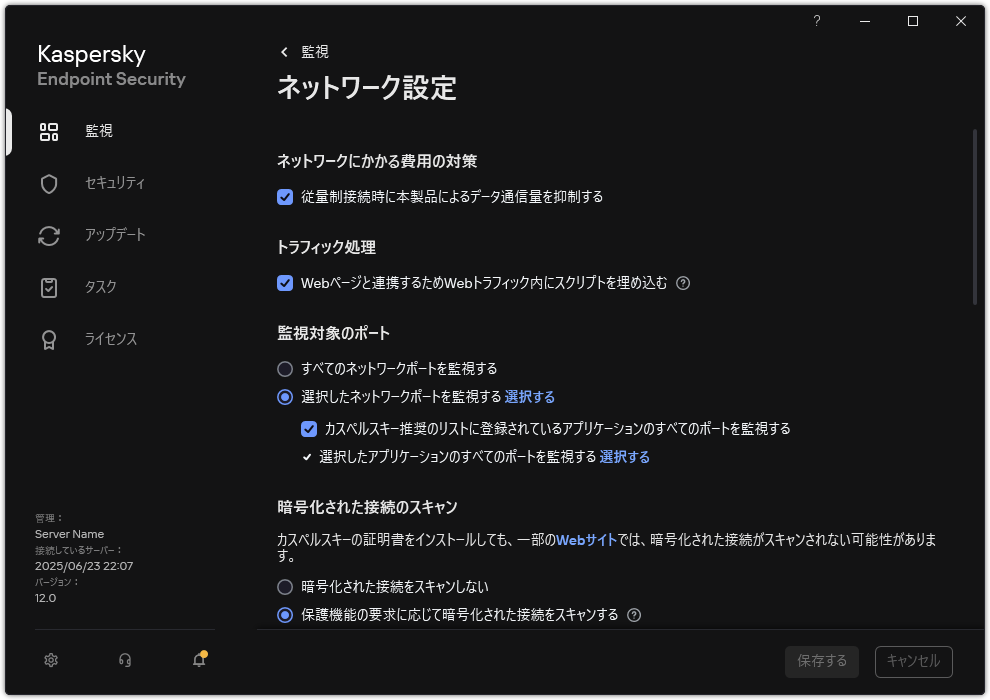The height and width of the screenshot is (700, 990).
Task: Open application settings with the gear icon
Action: [50, 660]
